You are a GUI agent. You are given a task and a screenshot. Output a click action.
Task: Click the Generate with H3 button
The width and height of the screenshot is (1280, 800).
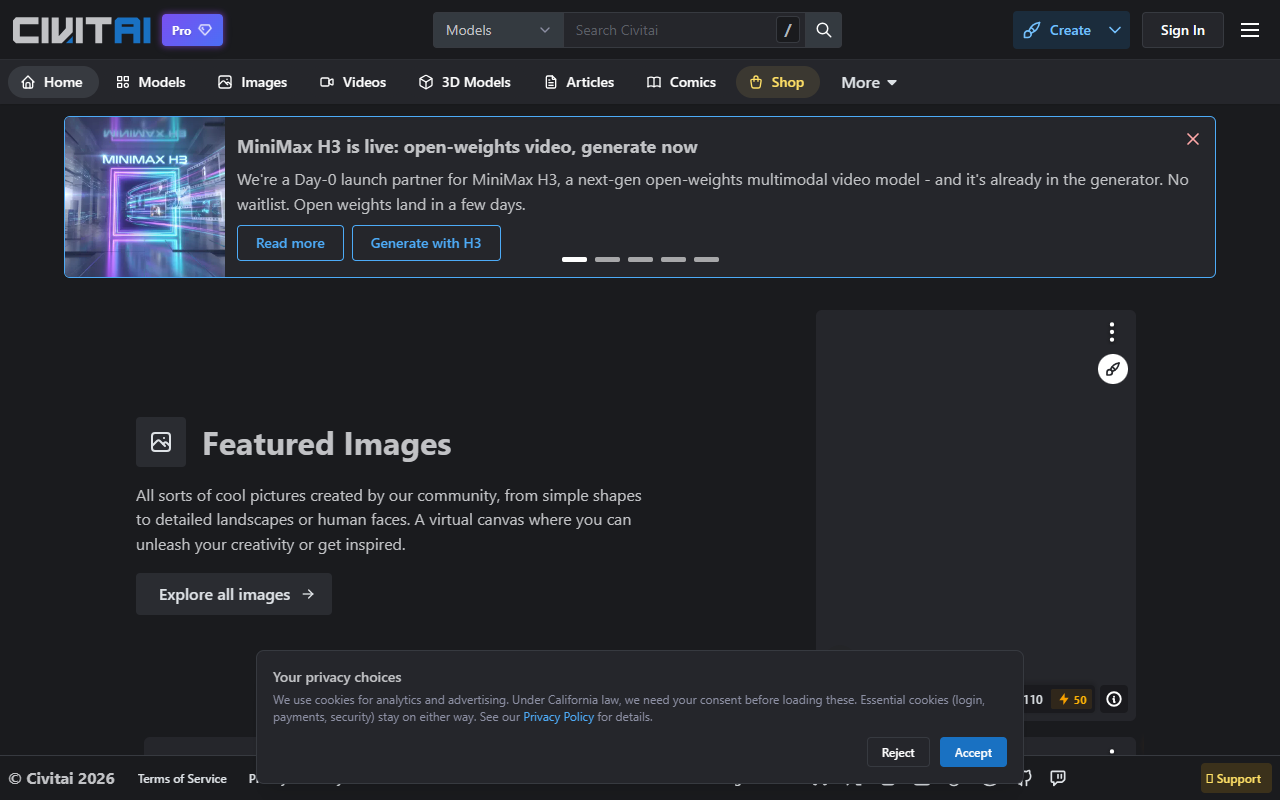(426, 243)
